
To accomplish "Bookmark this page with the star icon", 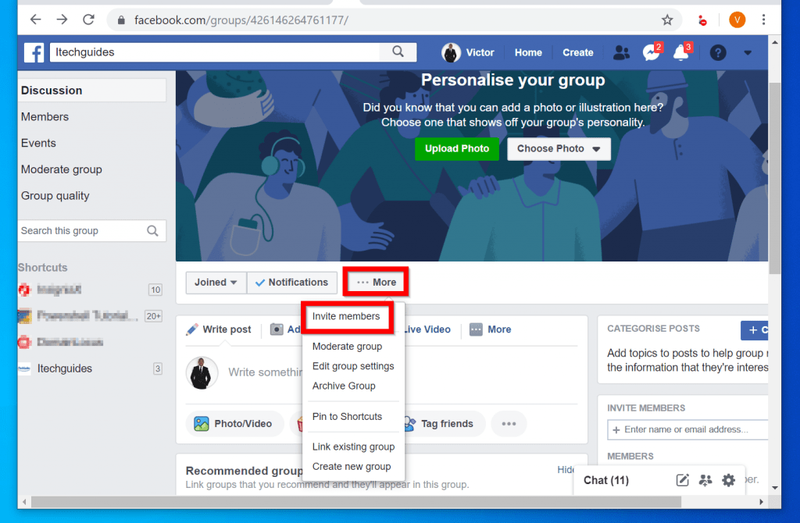I will 667,20.
